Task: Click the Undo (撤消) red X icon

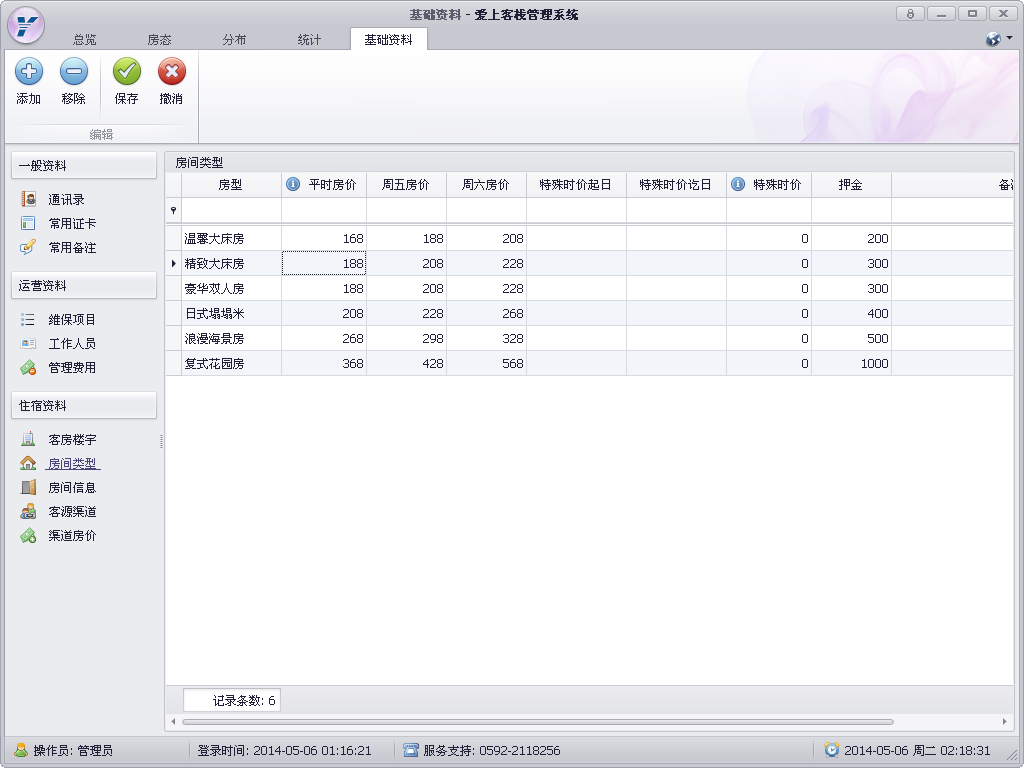Action: click(x=172, y=72)
